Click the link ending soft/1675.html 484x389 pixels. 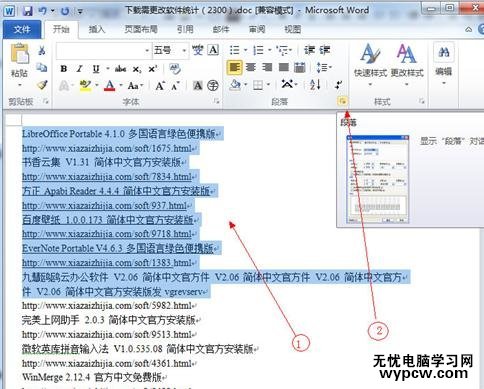[x=107, y=148]
